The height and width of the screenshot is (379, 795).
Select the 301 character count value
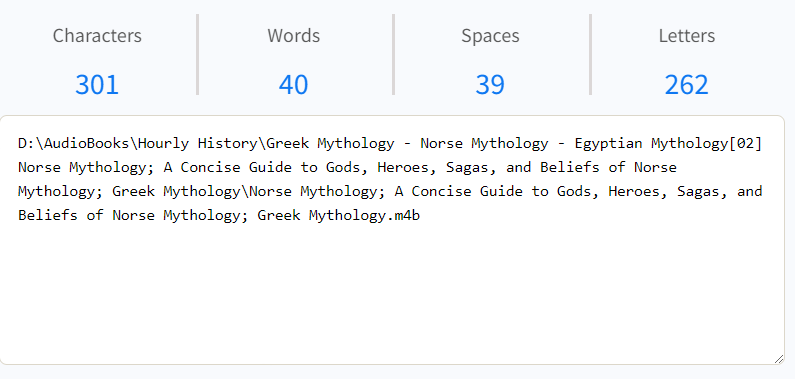(97, 84)
